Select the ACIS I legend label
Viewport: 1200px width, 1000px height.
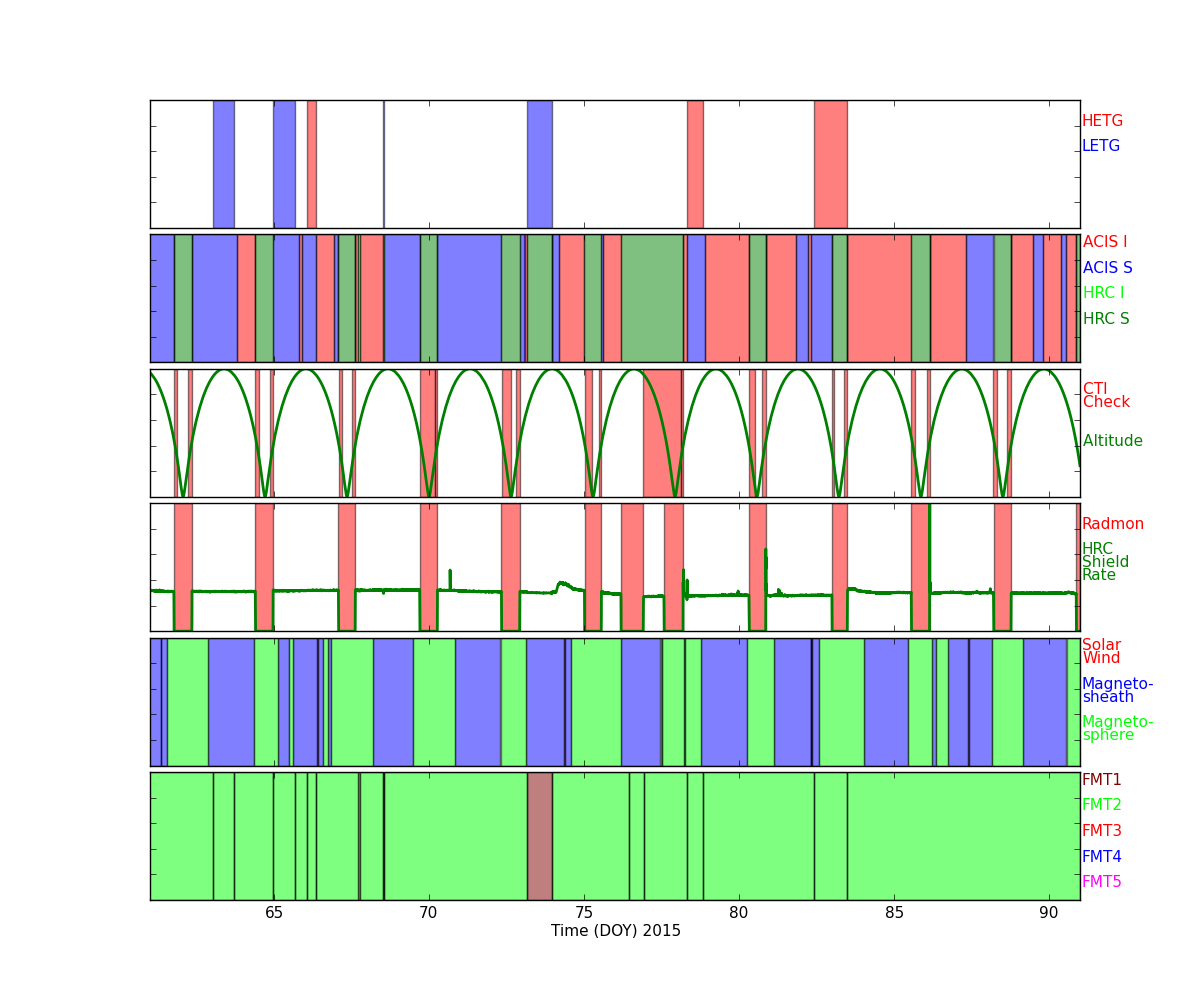coord(1104,242)
